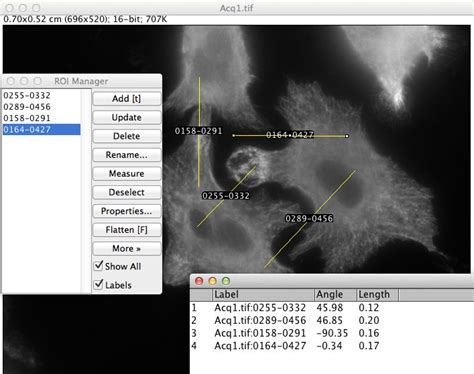Click angle value -90.35
Image resolution: width=474 pixels, height=374 pixels.
click(x=332, y=333)
